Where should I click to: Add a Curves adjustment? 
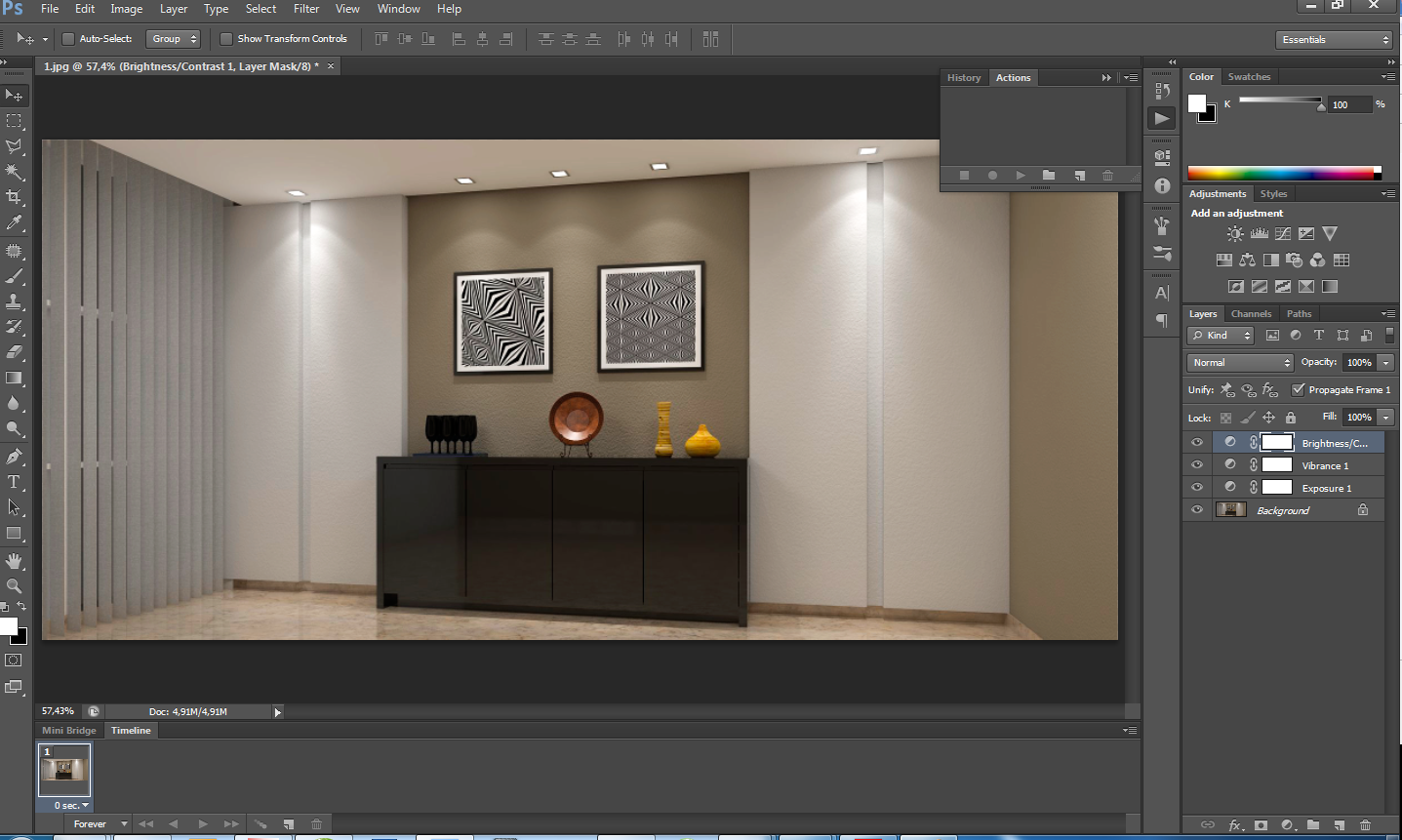pos(1283,234)
